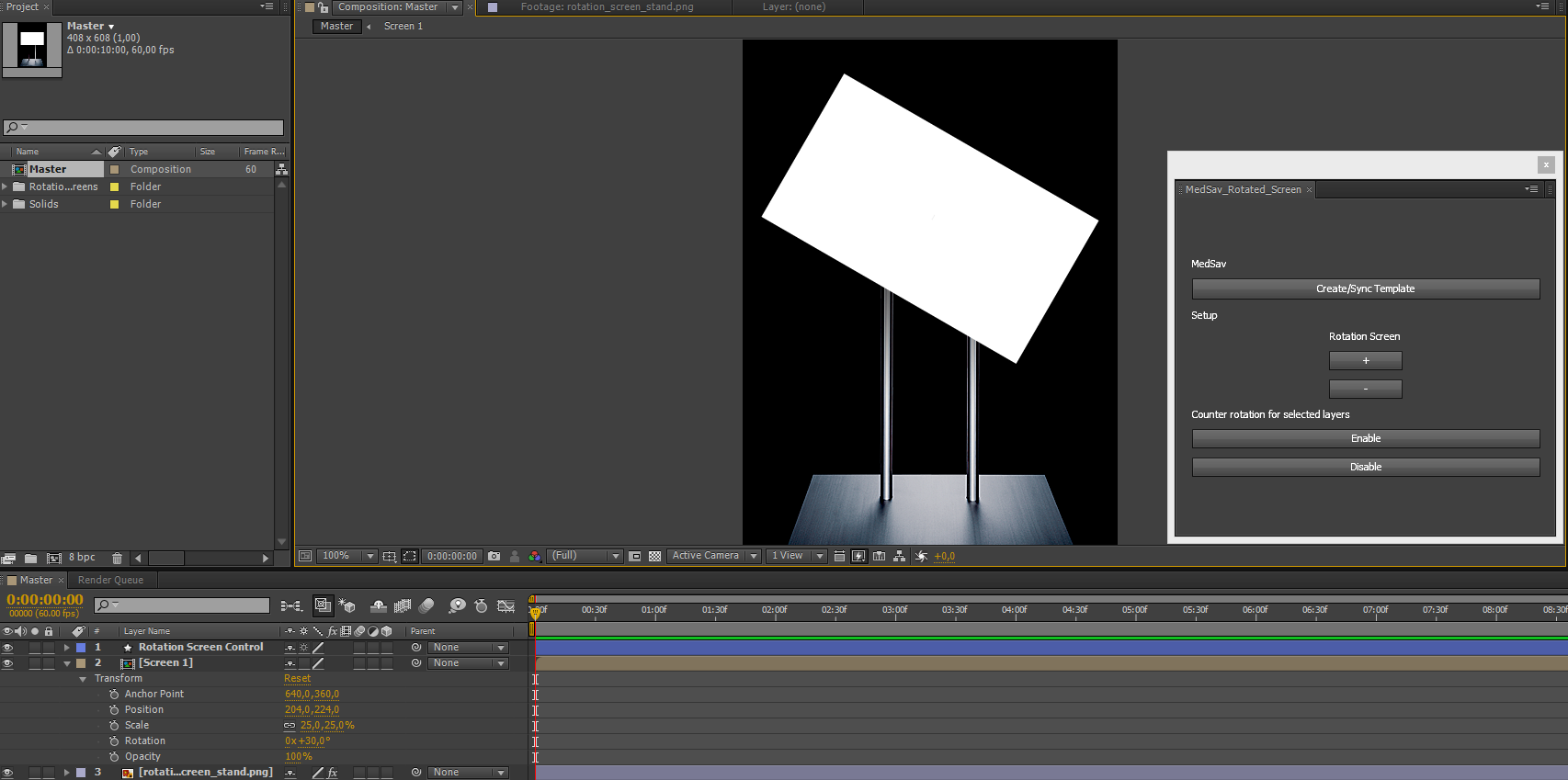Click the Live Update timeline icon
This screenshot has width=1568, height=780.
point(323,605)
